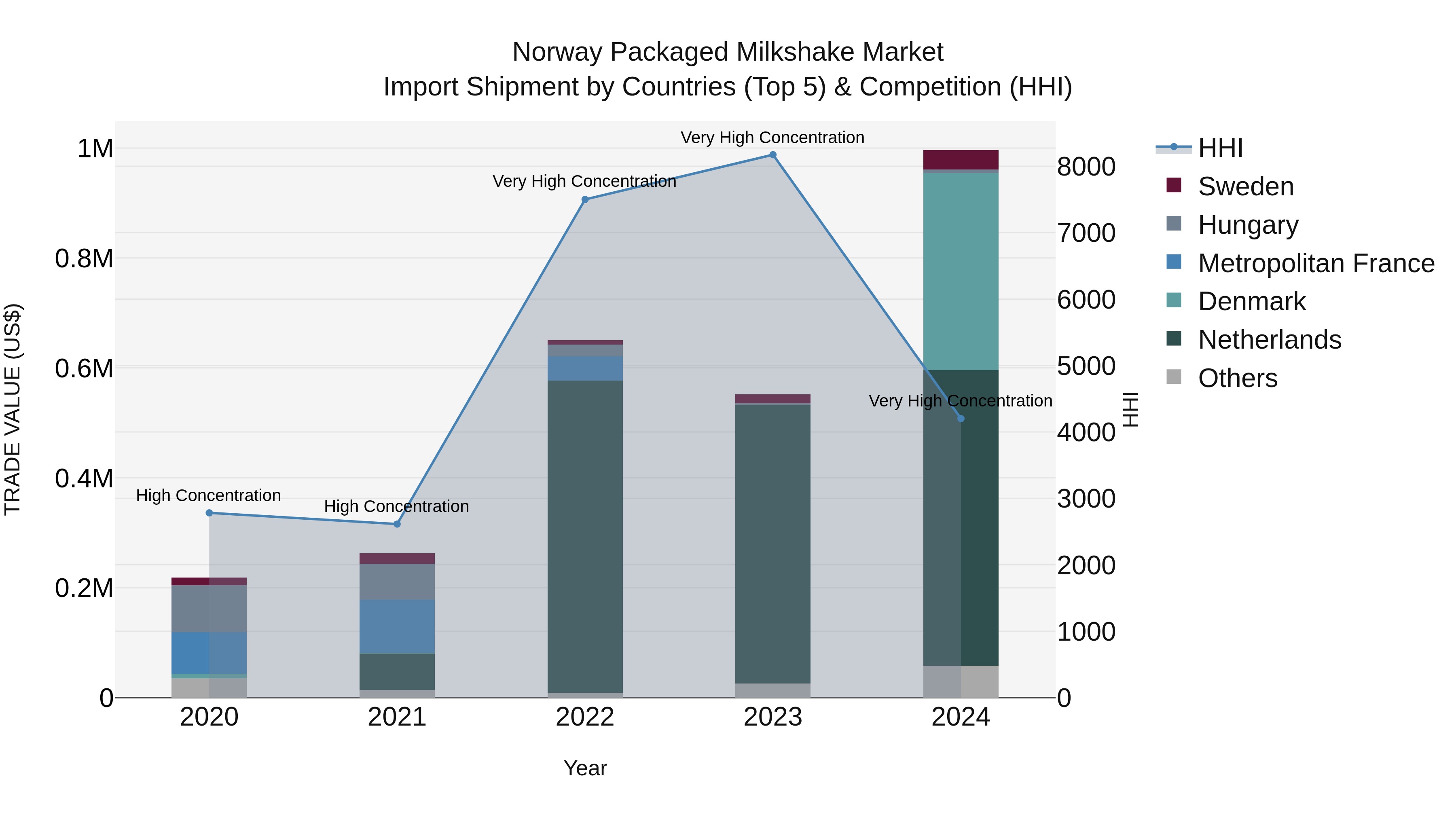Screen dimensions: 1456x819
Task: Select the Others segment of 2024 bar
Action: click(x=961, y=681)
